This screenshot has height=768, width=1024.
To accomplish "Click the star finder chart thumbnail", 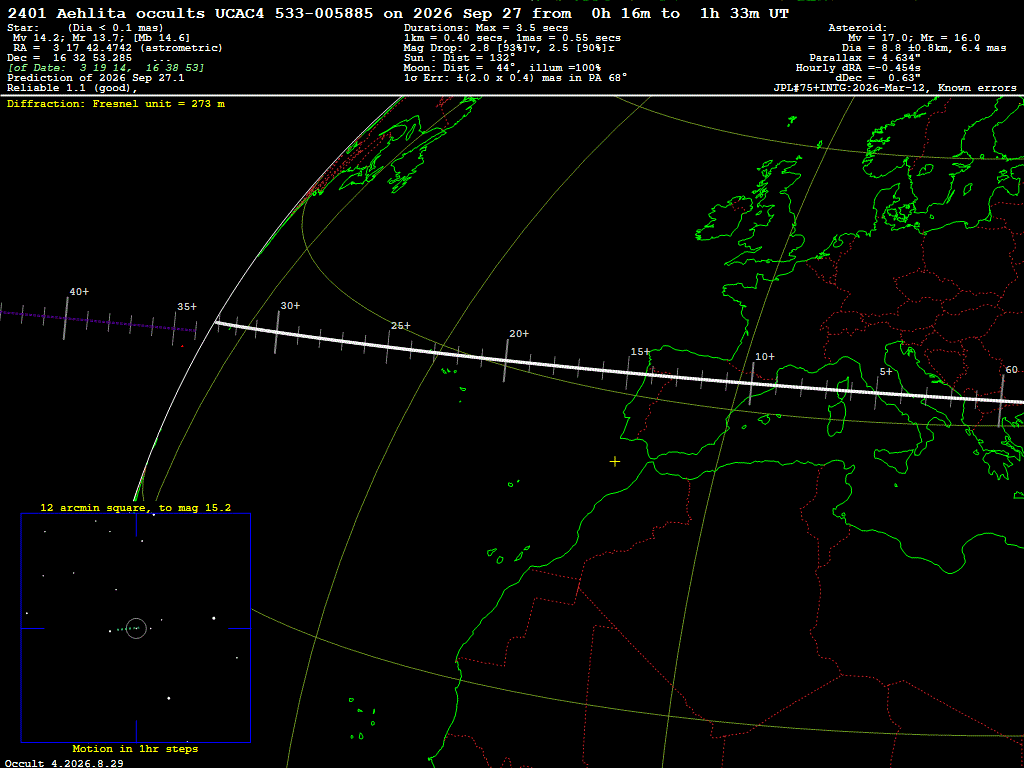I will click(x=136, y=628).
